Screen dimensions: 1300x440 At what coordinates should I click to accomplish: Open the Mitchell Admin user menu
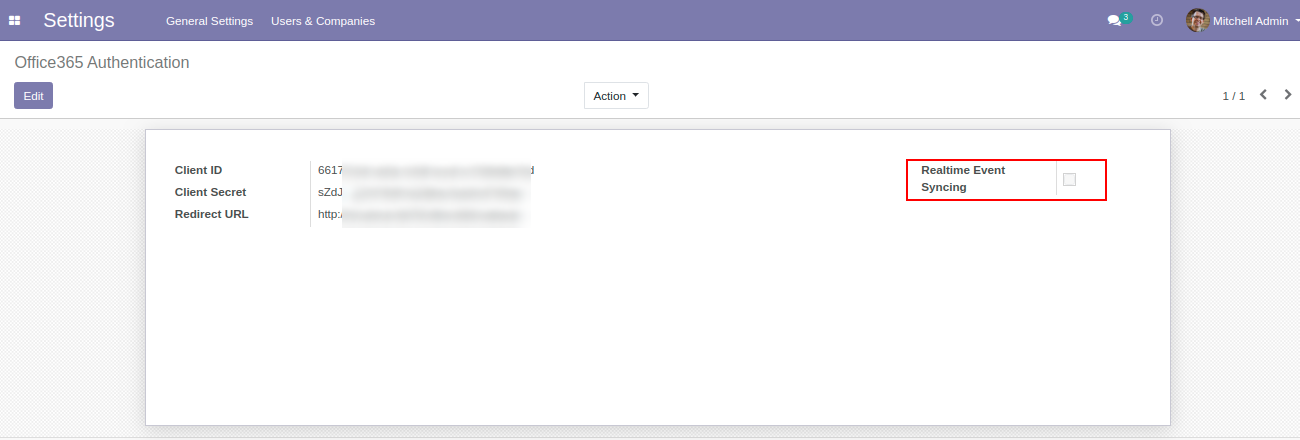(1249, 21)
